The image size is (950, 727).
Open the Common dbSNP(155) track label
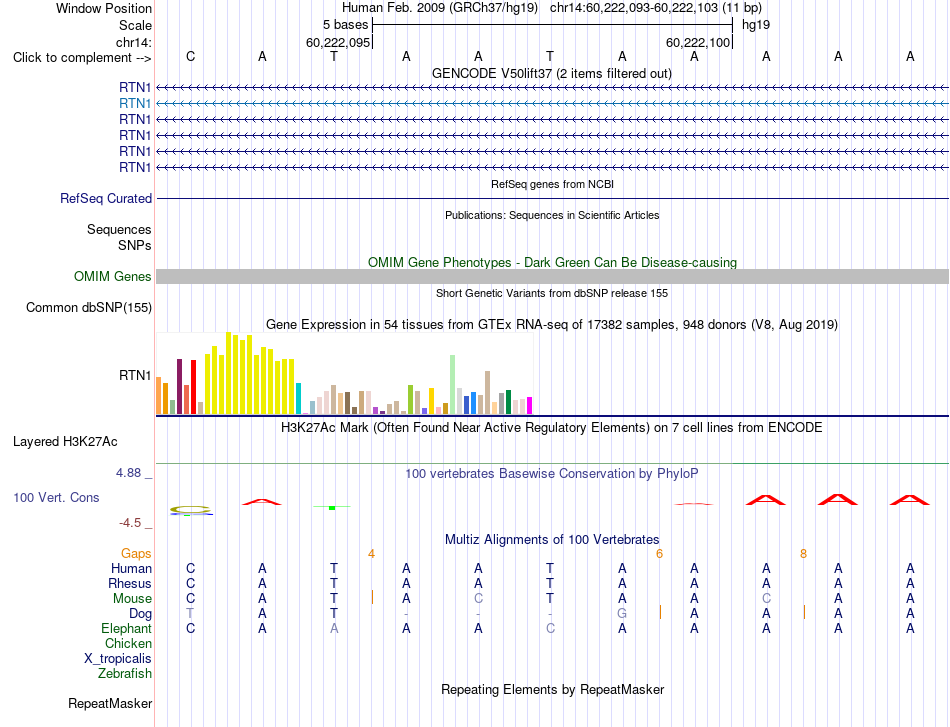[x=89, y=308]
